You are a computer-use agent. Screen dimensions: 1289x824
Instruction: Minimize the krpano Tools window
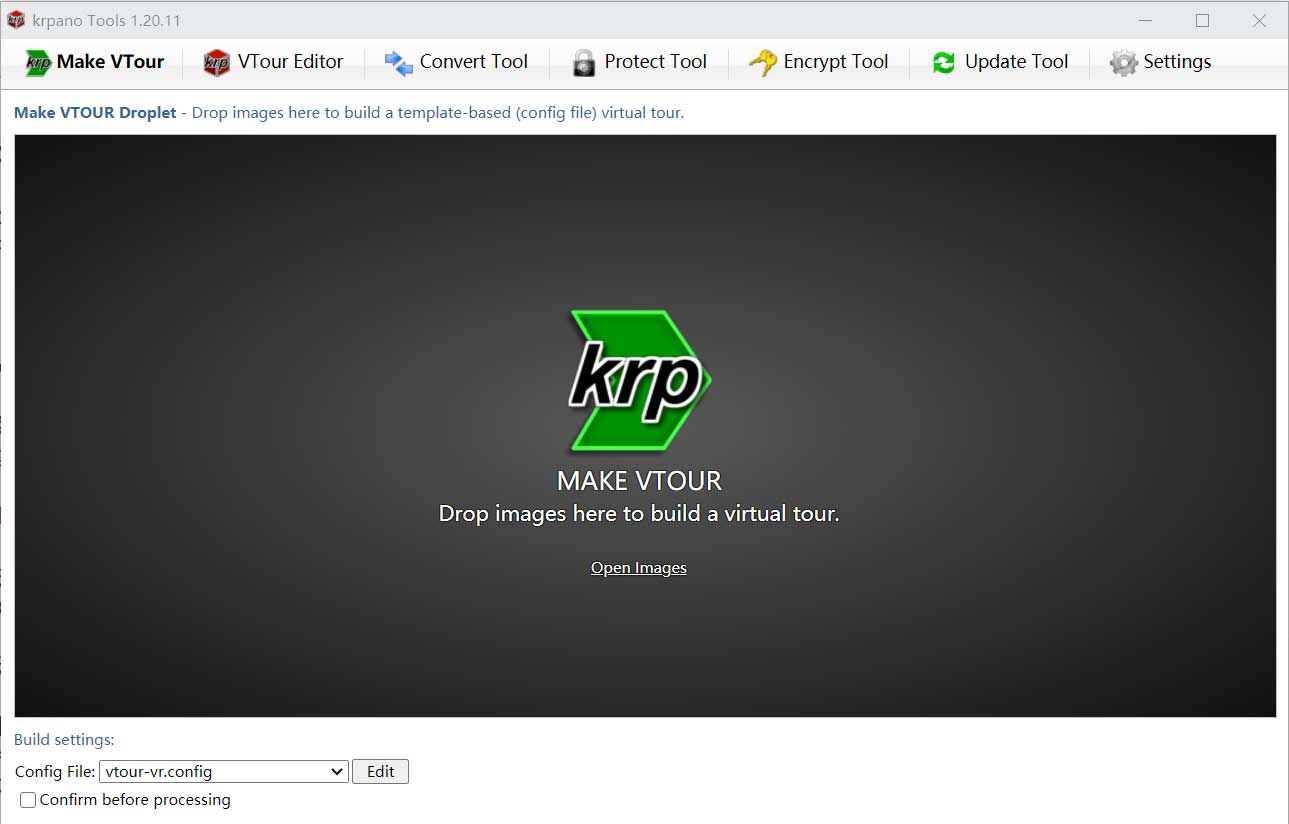[x=1146, y=20]
